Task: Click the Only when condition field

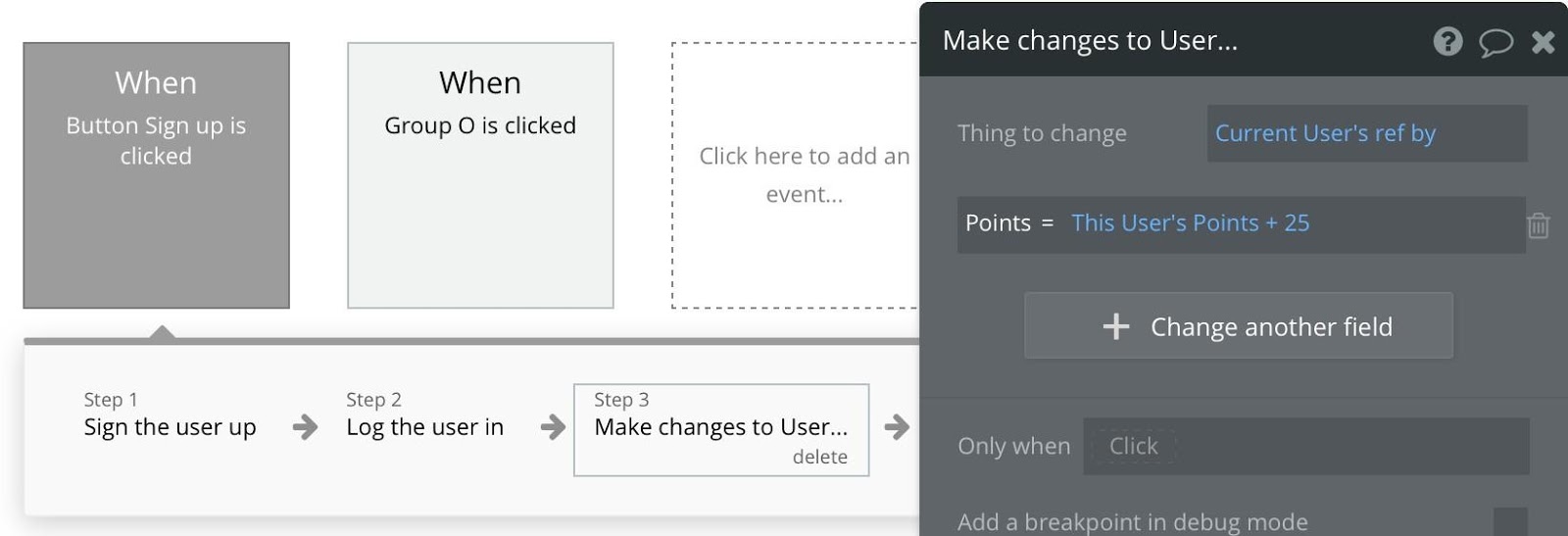Action: [1305, 446]
